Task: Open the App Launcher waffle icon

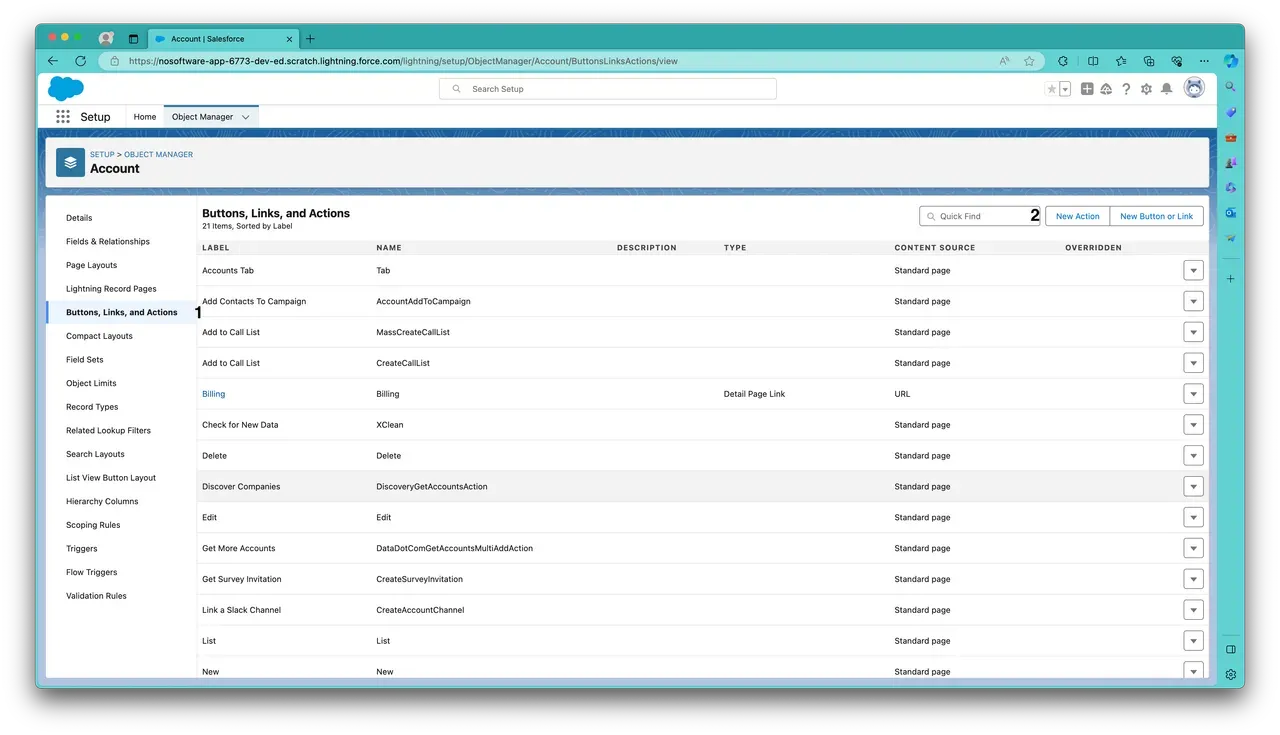Action: pos(62,116)
